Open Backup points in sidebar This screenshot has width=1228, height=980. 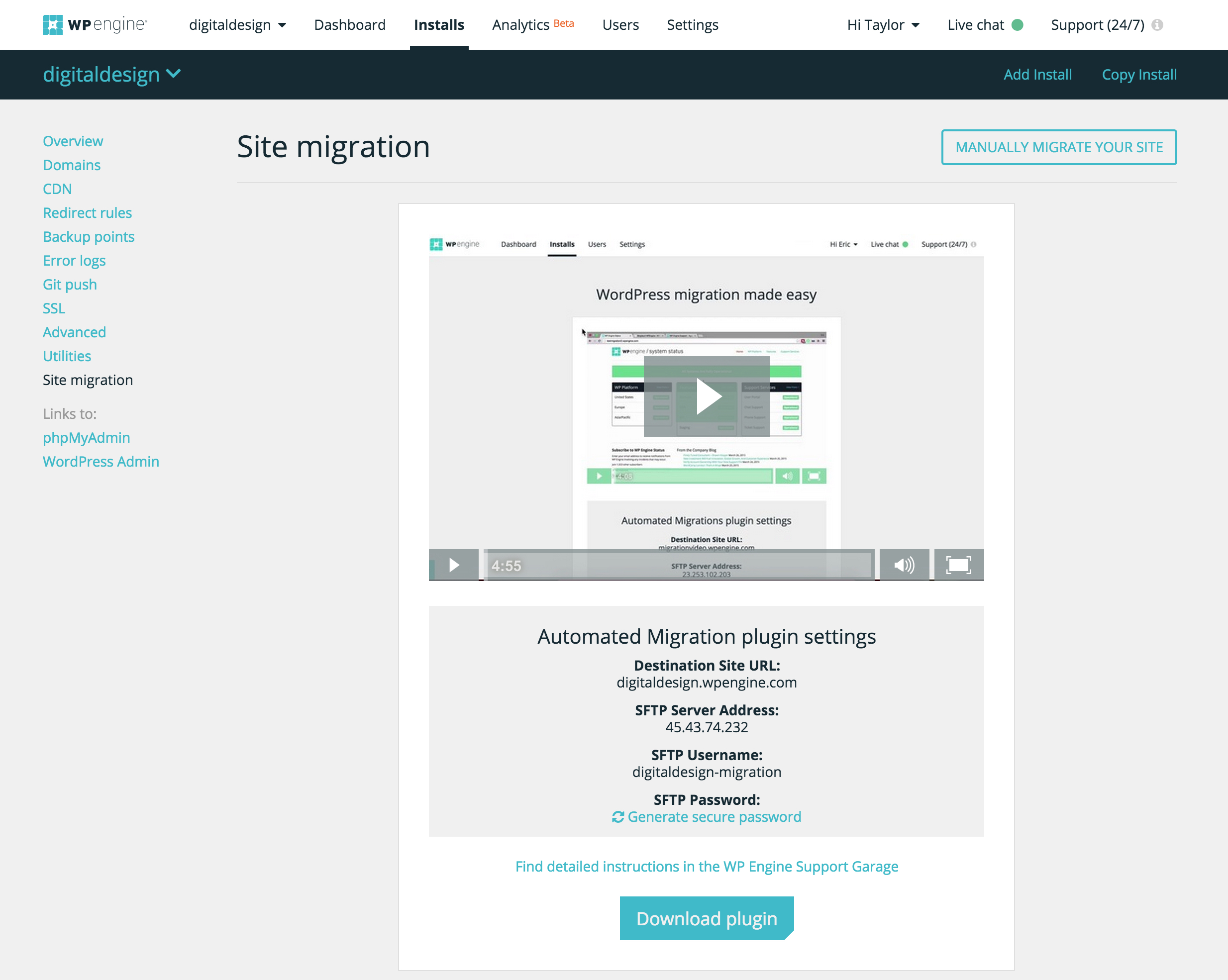[x=88, y=237]
